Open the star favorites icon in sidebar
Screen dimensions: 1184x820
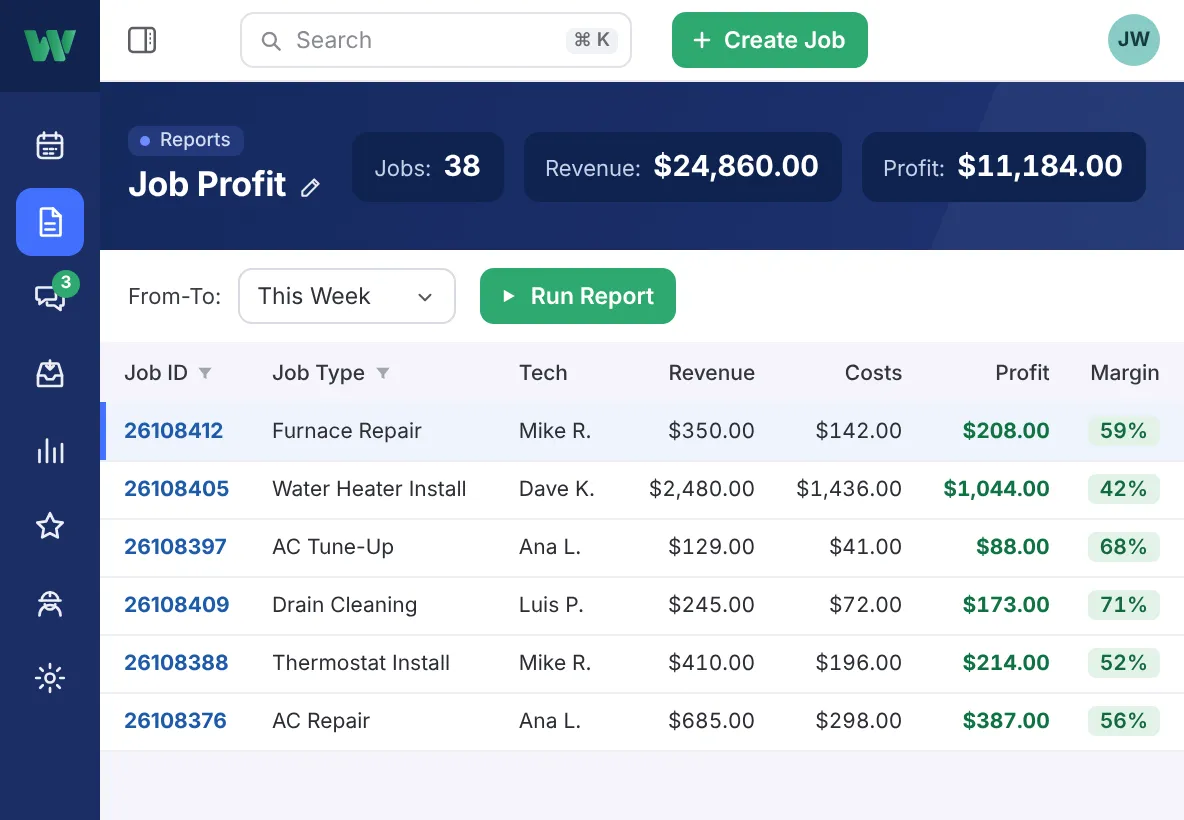pyautogui.click(x=50, y=526)
